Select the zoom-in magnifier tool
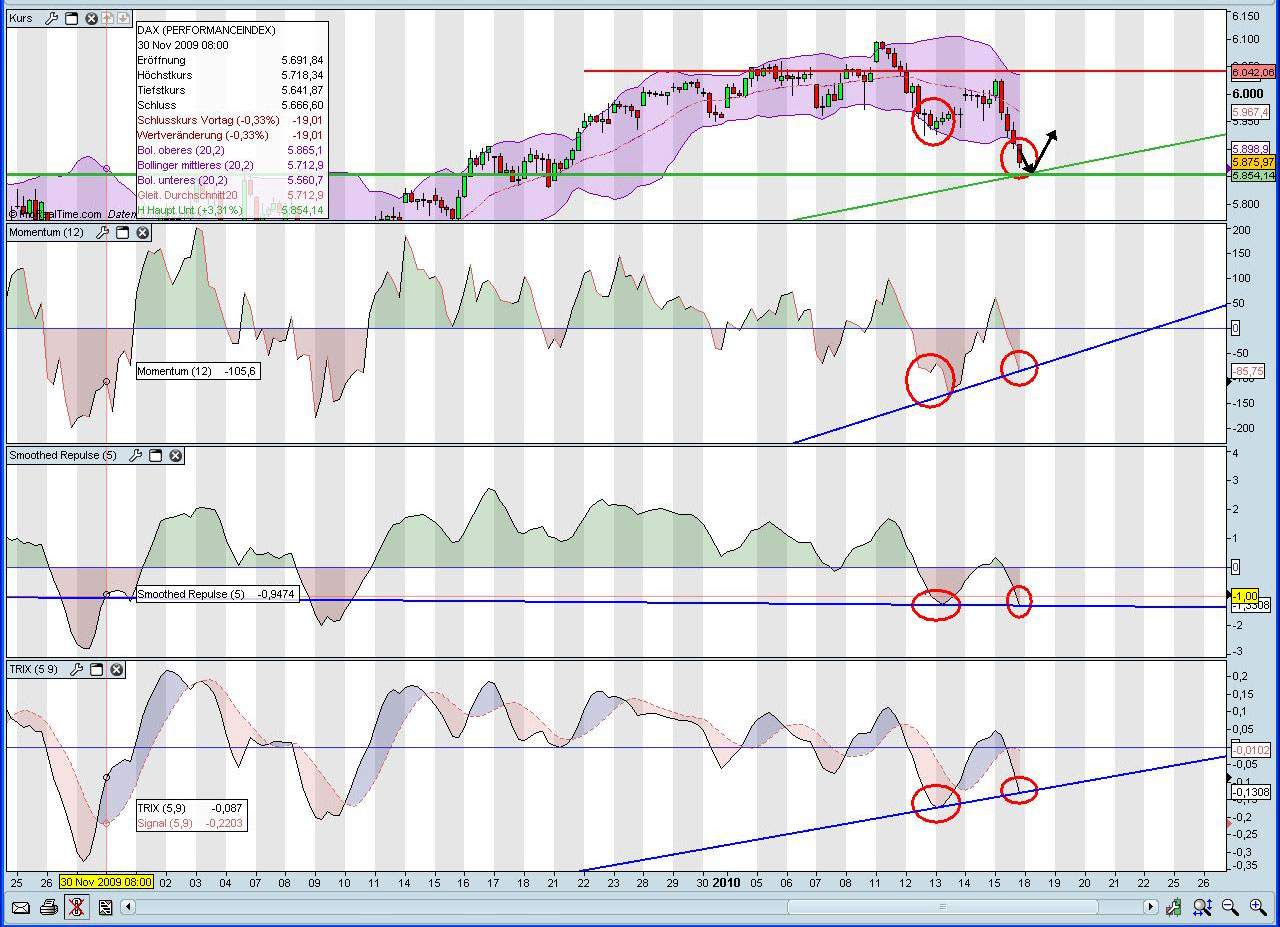This screenshot has width=1280, height=927. point(1257,907)
